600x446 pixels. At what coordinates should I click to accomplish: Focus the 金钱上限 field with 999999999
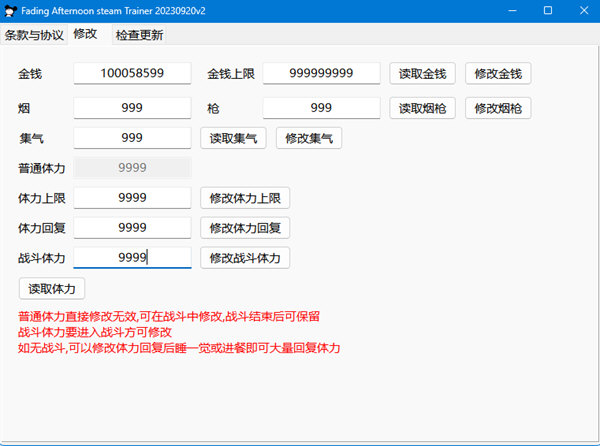coord(321,73)
